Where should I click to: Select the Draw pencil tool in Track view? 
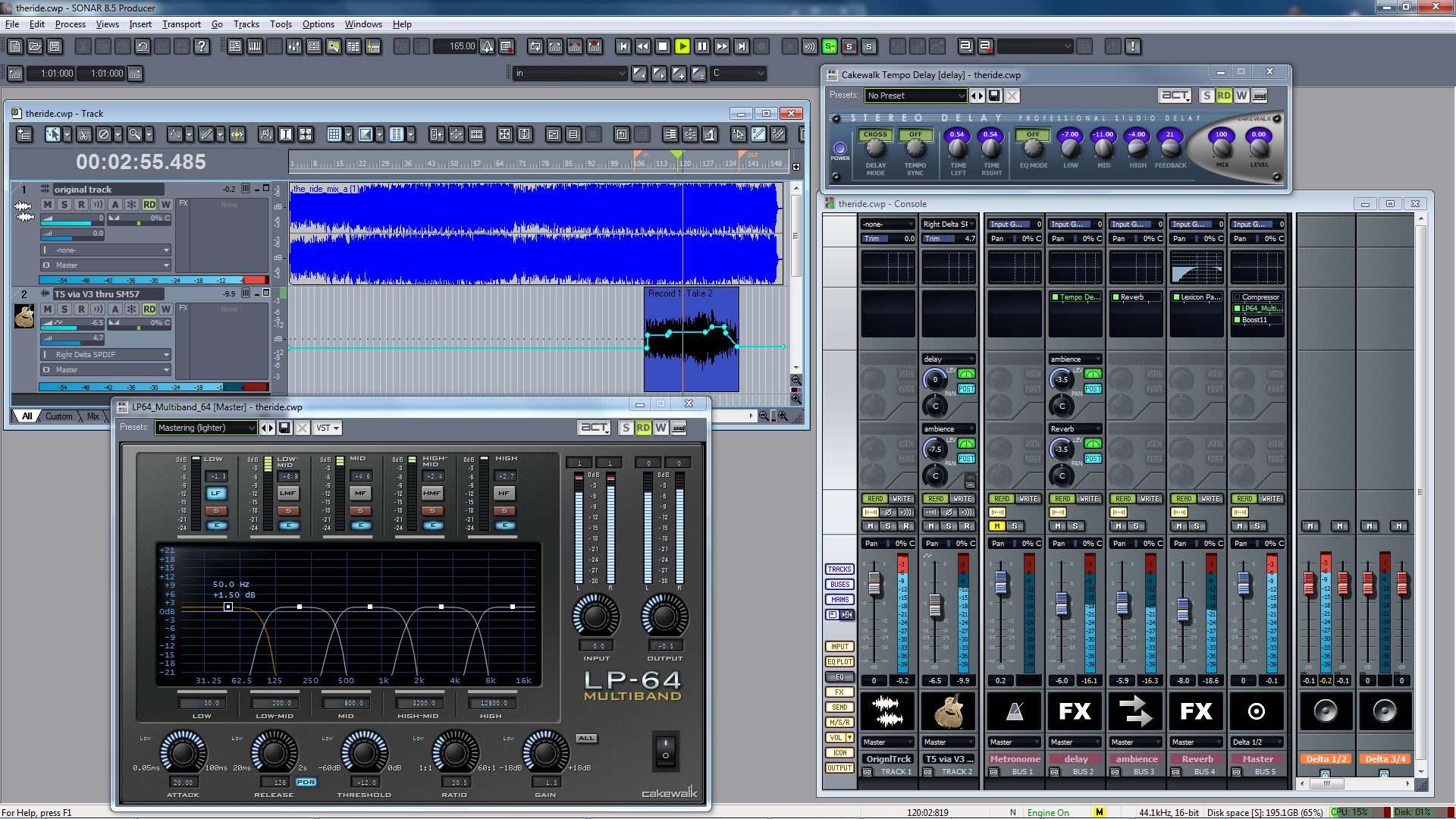tap(206, 134)
